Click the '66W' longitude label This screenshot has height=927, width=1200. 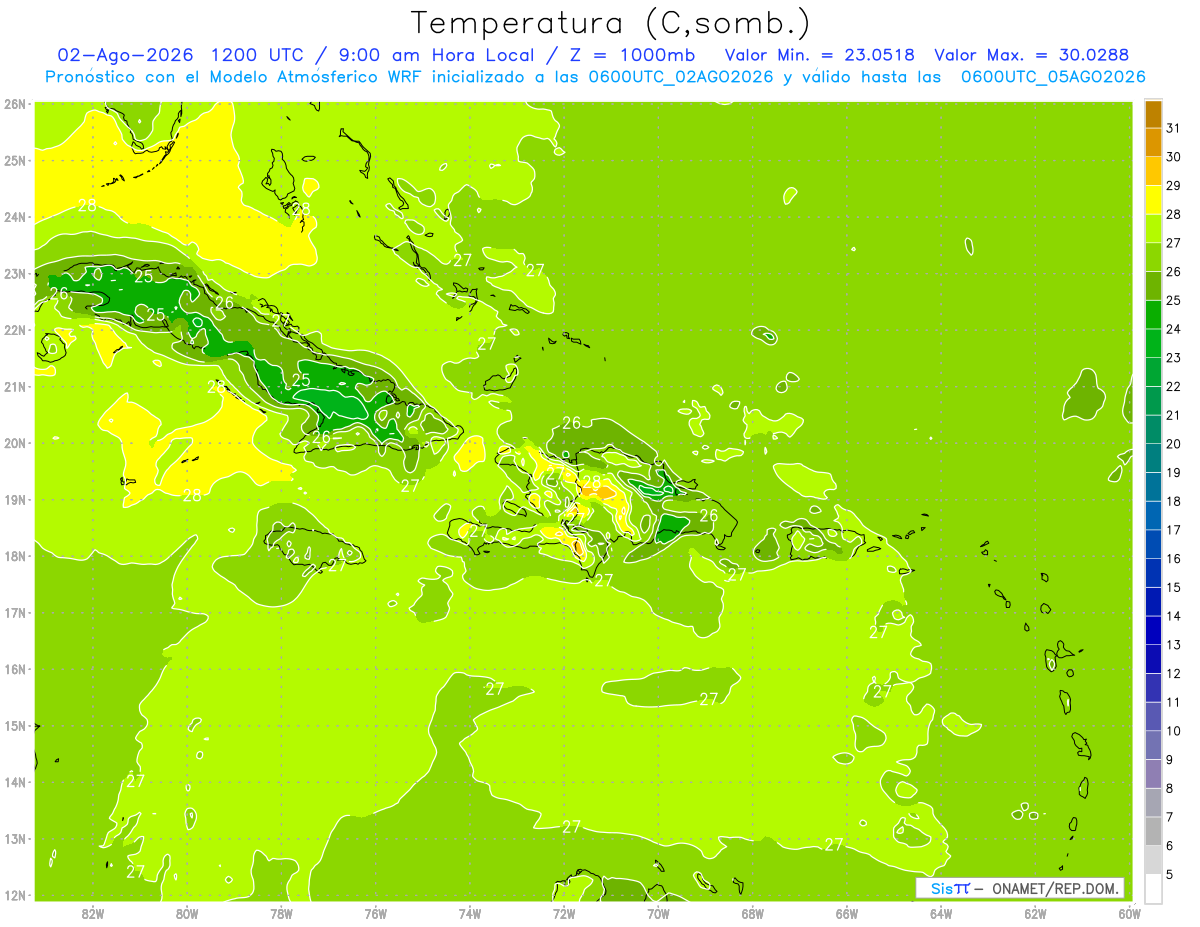pyautogui.click(x=847, y=913)
